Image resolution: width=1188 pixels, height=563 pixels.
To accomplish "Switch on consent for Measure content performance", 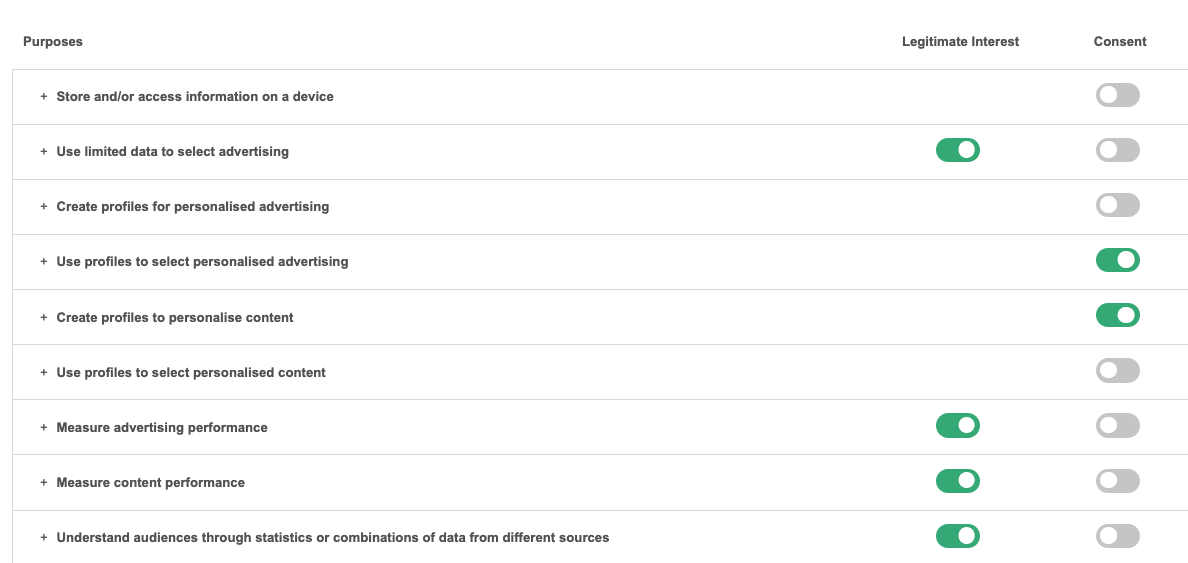I will (x=1117, y=481).
